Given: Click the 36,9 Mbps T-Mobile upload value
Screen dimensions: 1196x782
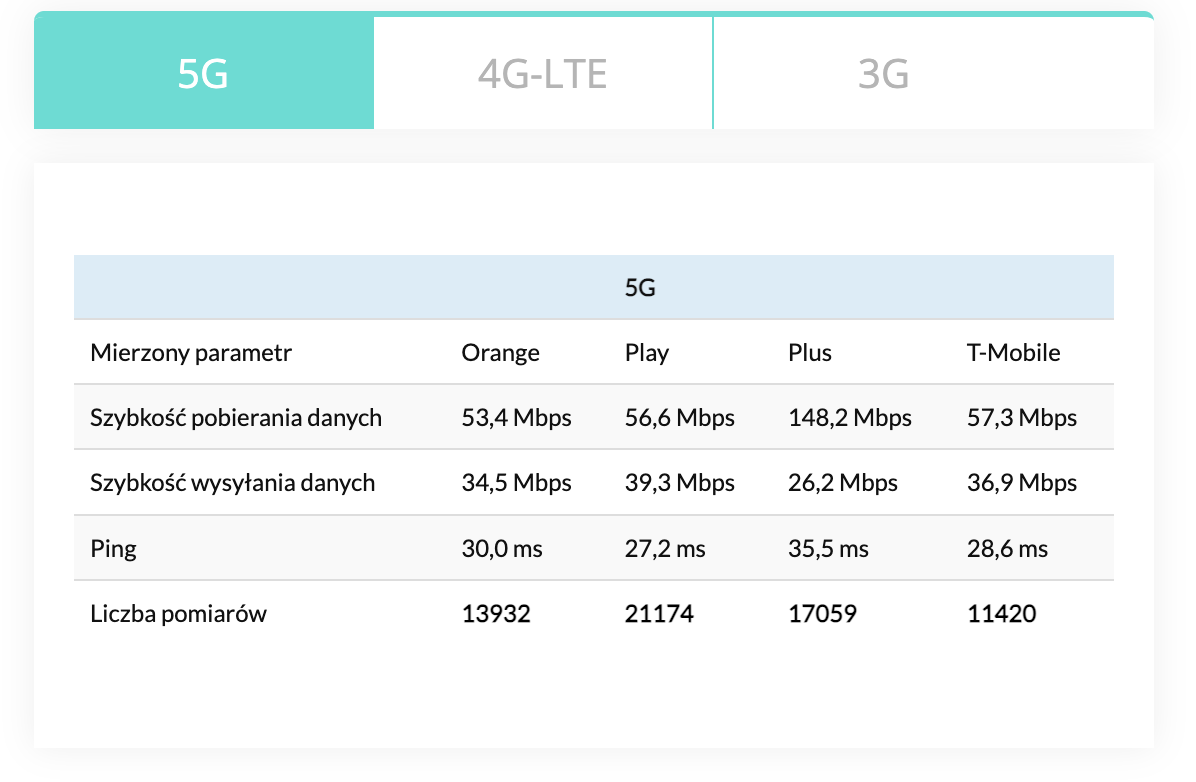Looking at the screenshot, I should 1022,483.
